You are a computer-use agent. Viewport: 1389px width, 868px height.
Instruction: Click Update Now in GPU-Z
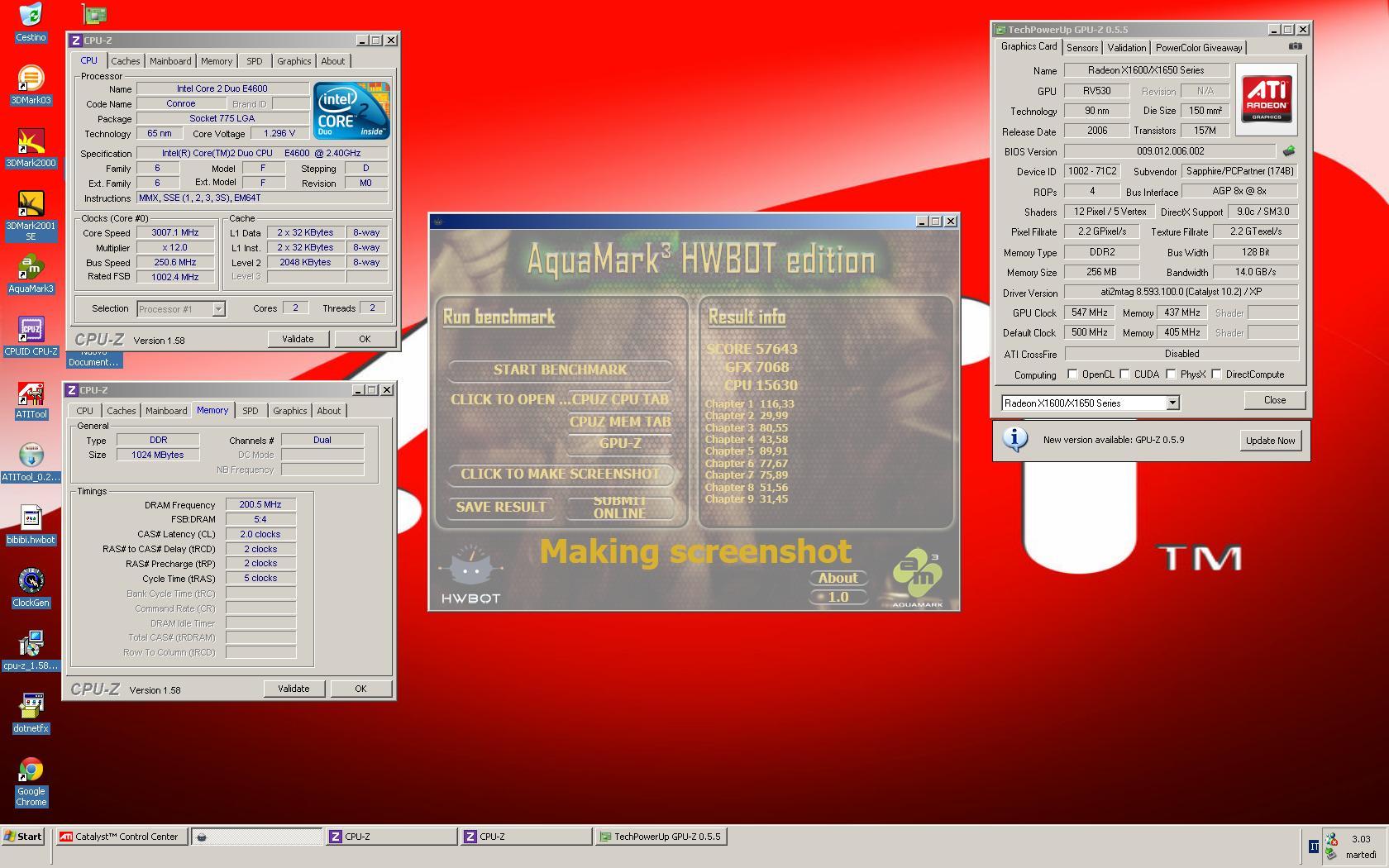pyautogui.click(x=1271, y=441)
